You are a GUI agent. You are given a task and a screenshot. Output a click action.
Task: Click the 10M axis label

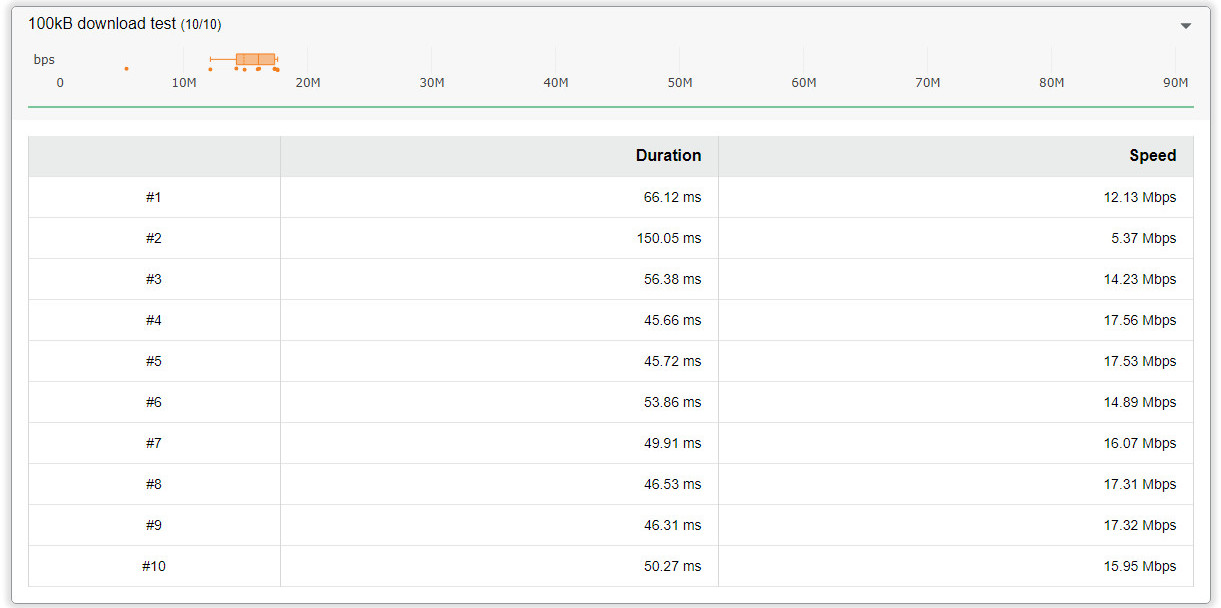(184, 83)
